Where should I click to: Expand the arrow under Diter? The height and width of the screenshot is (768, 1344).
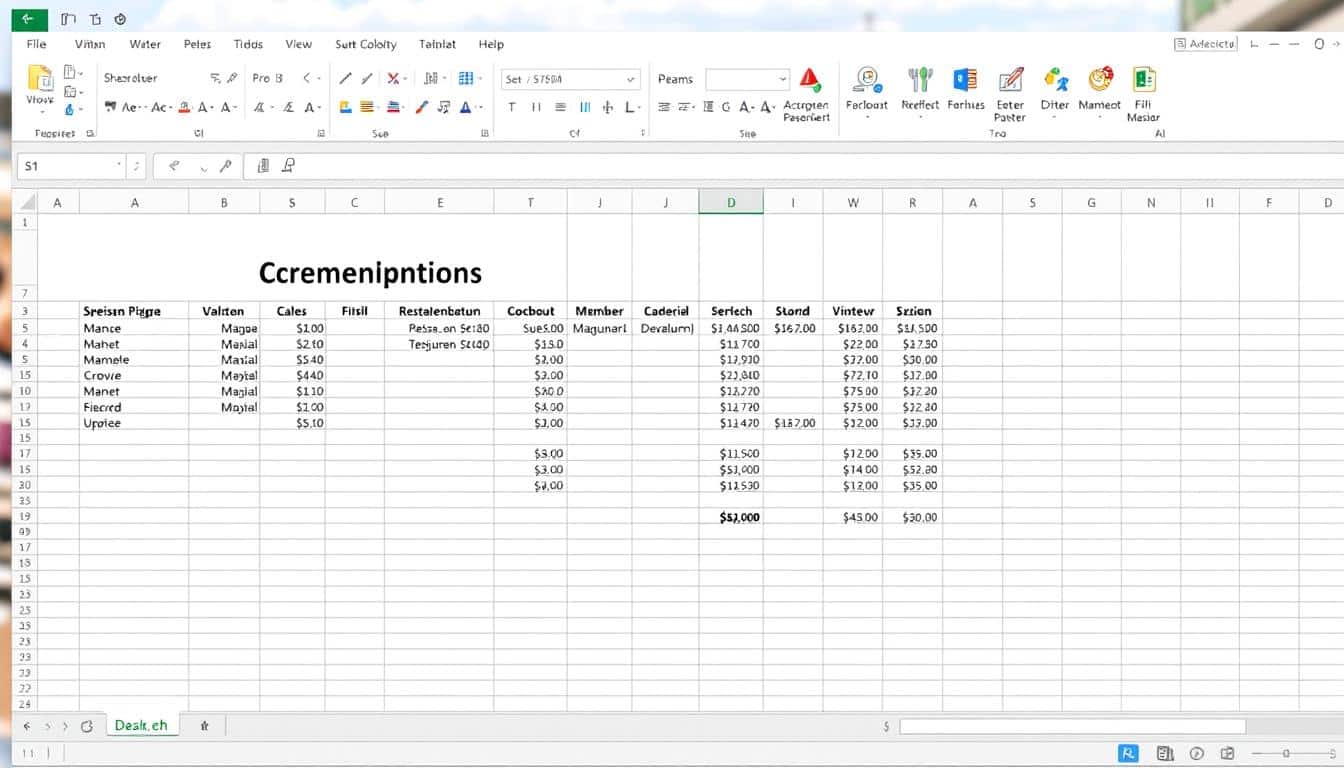pos(1055,118)
